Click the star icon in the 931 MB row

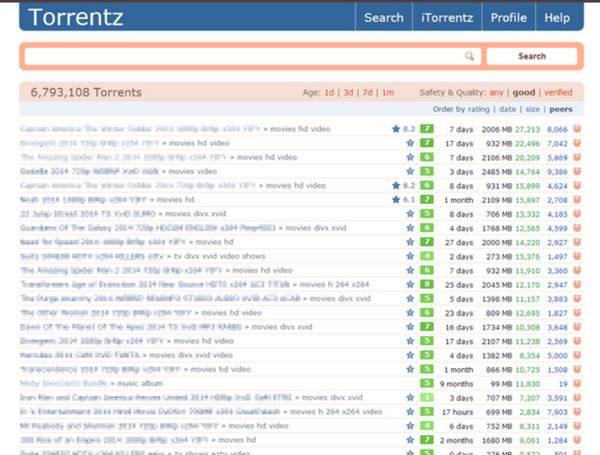tap(396, 186)
